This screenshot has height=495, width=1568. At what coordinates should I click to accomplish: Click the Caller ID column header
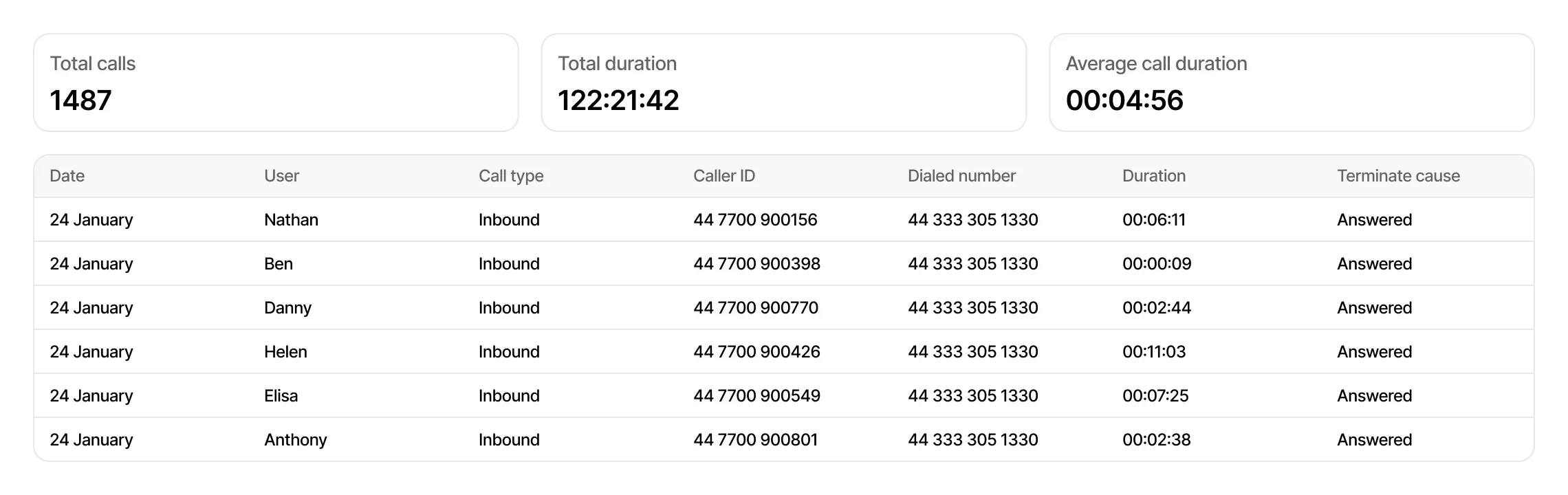tap(724, 176)
